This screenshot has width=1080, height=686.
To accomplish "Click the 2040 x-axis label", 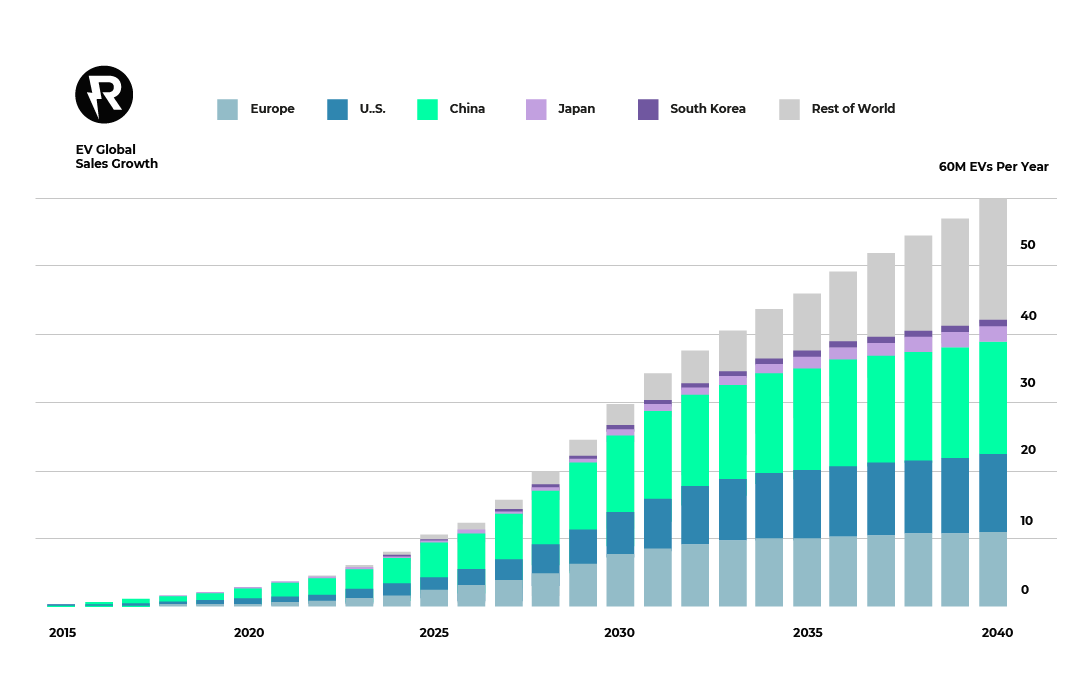I will coord(997,632).
